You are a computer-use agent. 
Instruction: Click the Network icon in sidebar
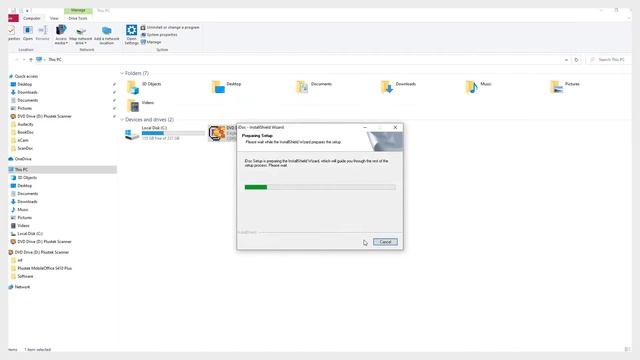point(11,287)
